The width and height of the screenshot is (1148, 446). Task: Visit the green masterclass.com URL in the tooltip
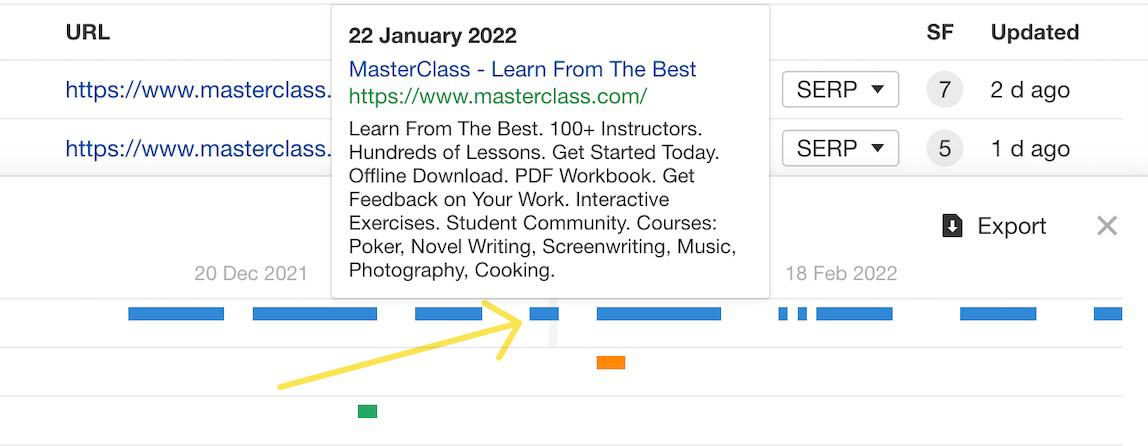(498, 96)
